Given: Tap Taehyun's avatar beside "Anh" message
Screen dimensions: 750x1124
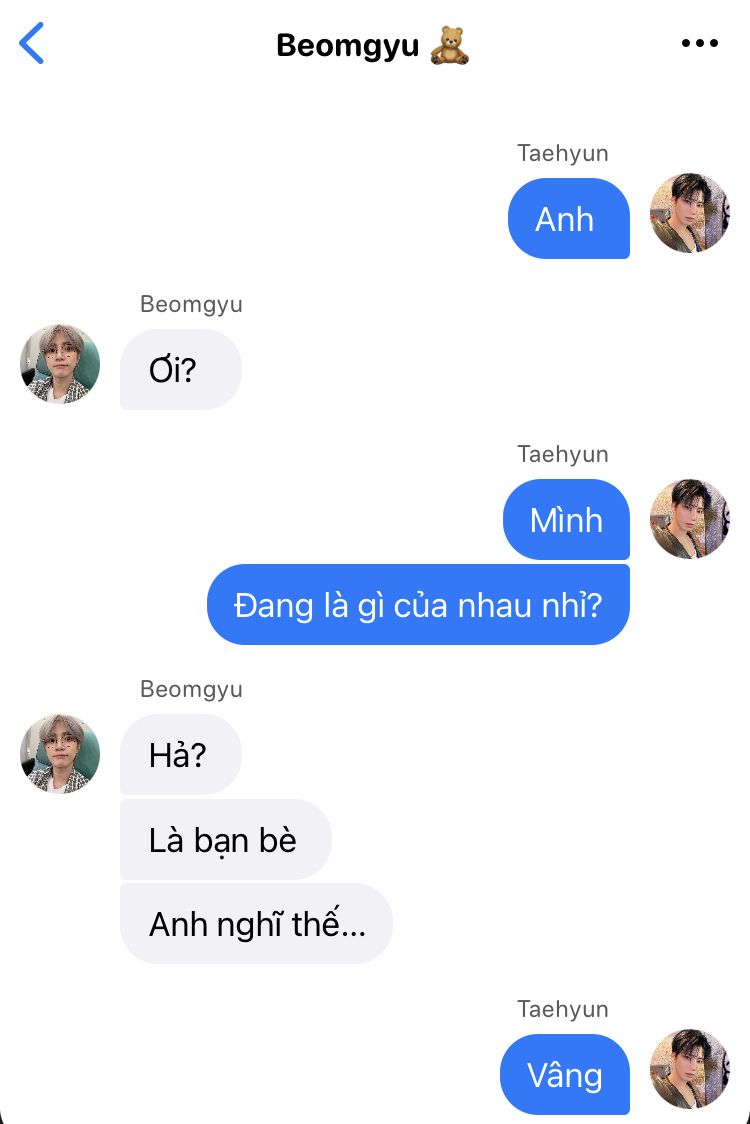Looking at the screenshot, I should (x=690, y=213).
